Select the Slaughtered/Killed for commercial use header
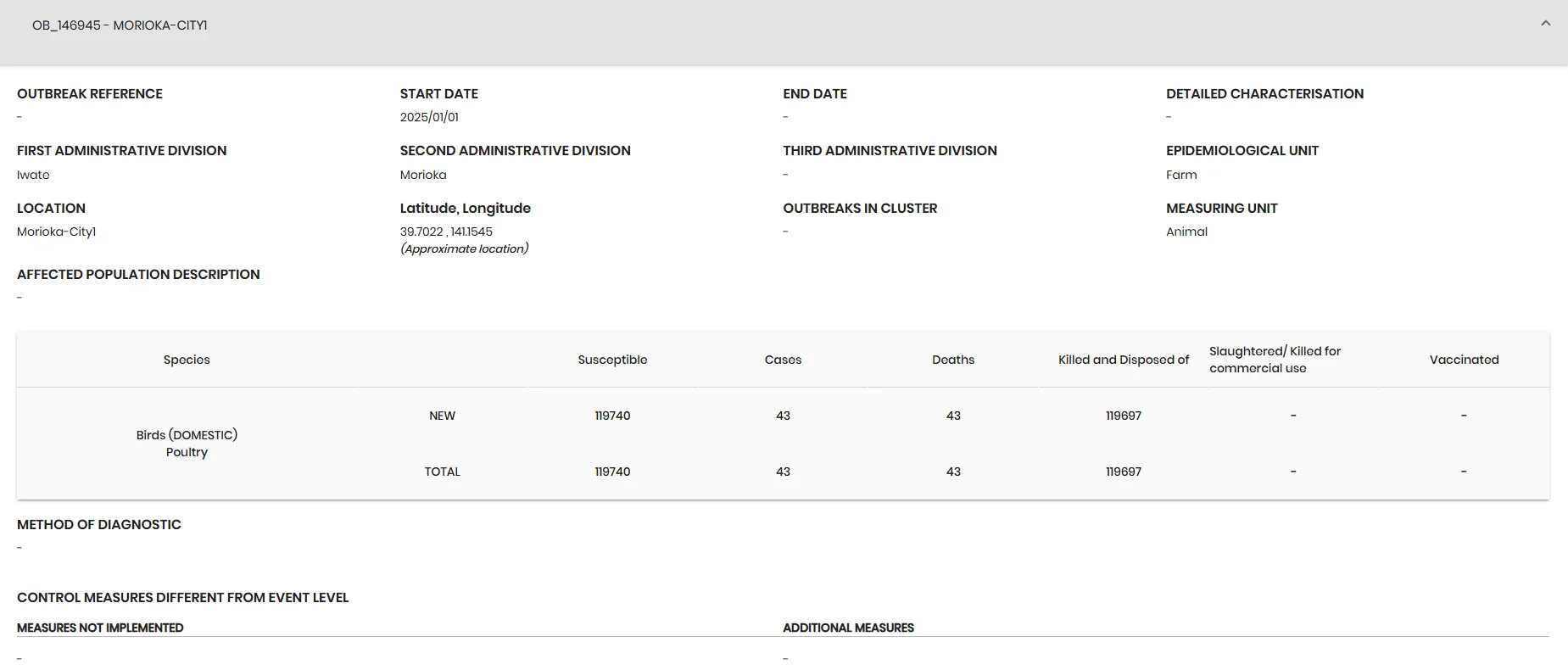Screen dimensions: 1568x670 (x=1275, y=360)
